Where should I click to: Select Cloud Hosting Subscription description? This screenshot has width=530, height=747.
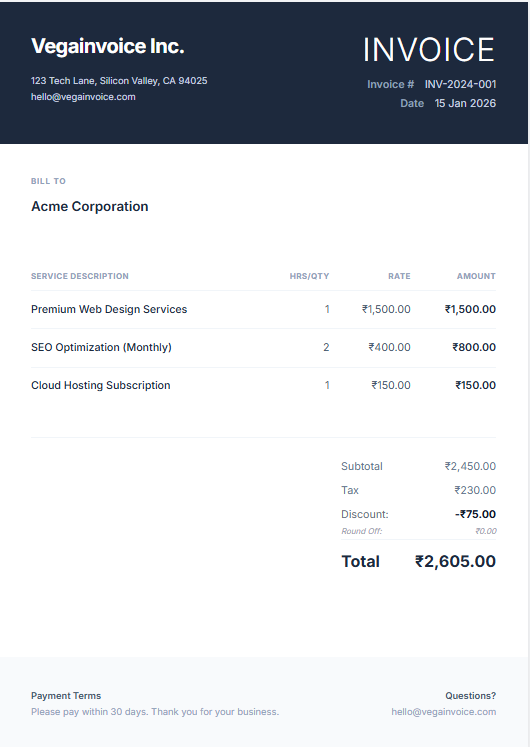click(100, 385)
